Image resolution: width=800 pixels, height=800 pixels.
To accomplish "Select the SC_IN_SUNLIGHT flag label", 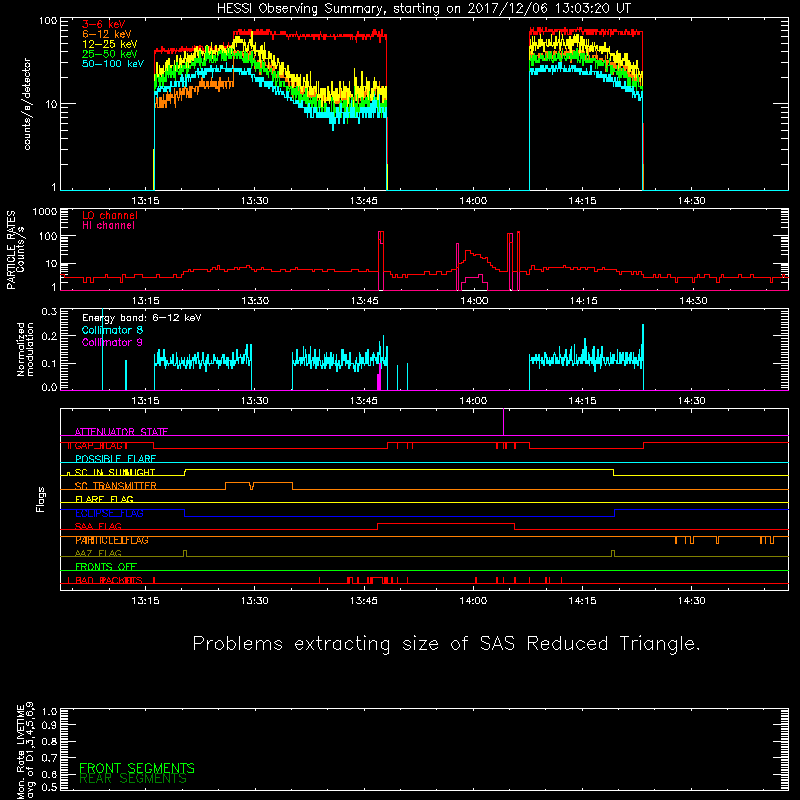I will pyautogui.click(x=115, y=472).
